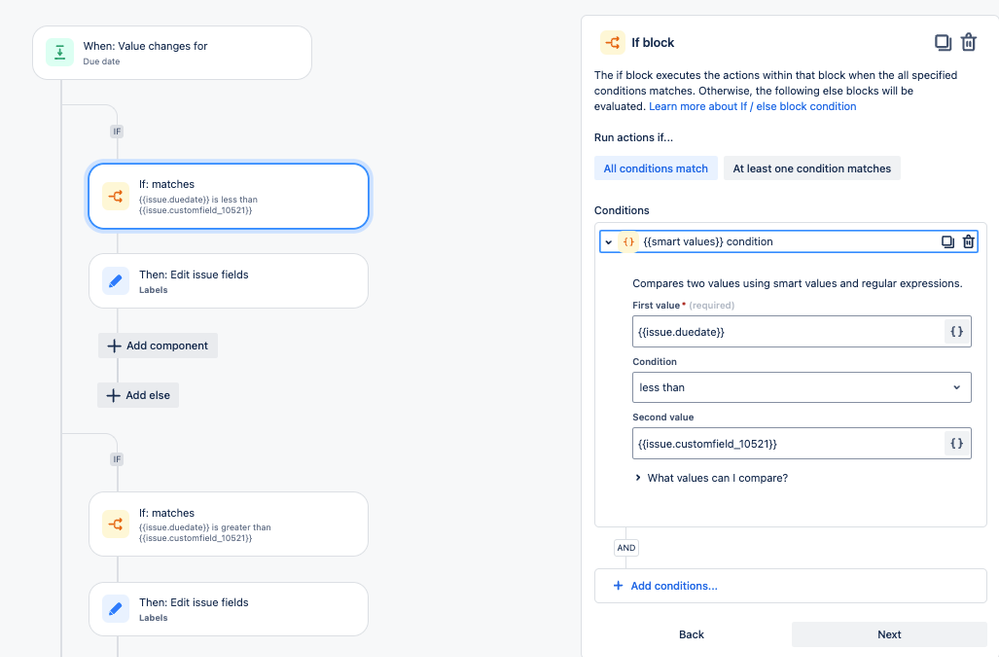Click the If block duplicate icon
The image size is (999, 657).
click(943, 43)
